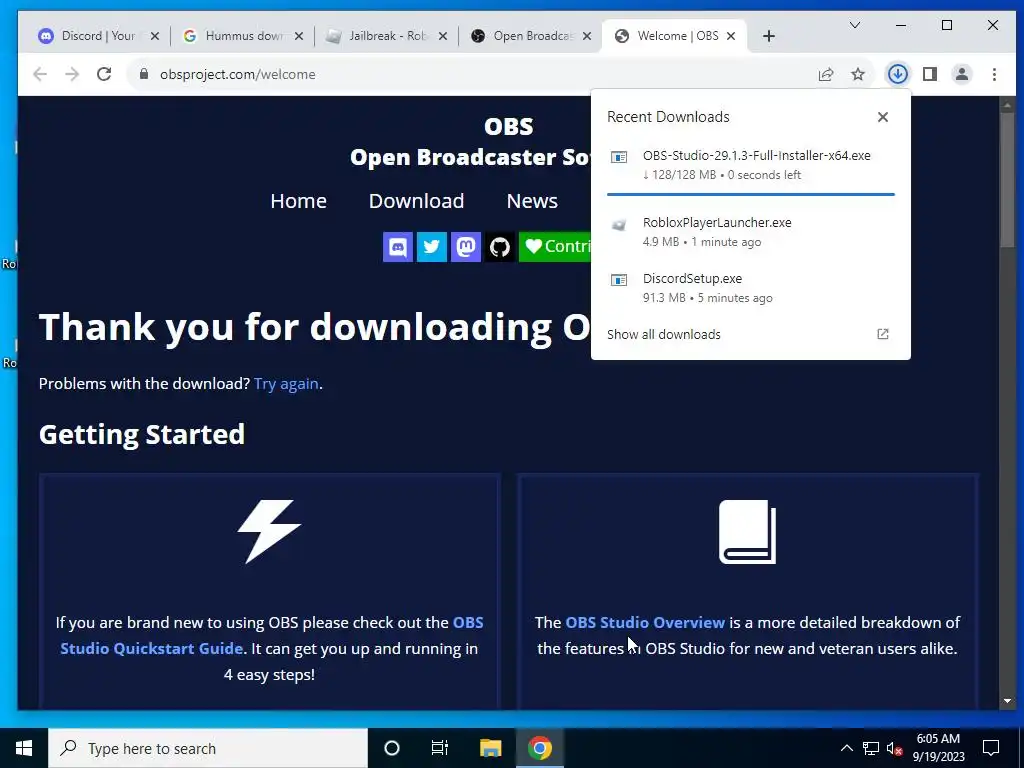Click the muted volume tray icon

pyautogui.click(x=895, y=748)
